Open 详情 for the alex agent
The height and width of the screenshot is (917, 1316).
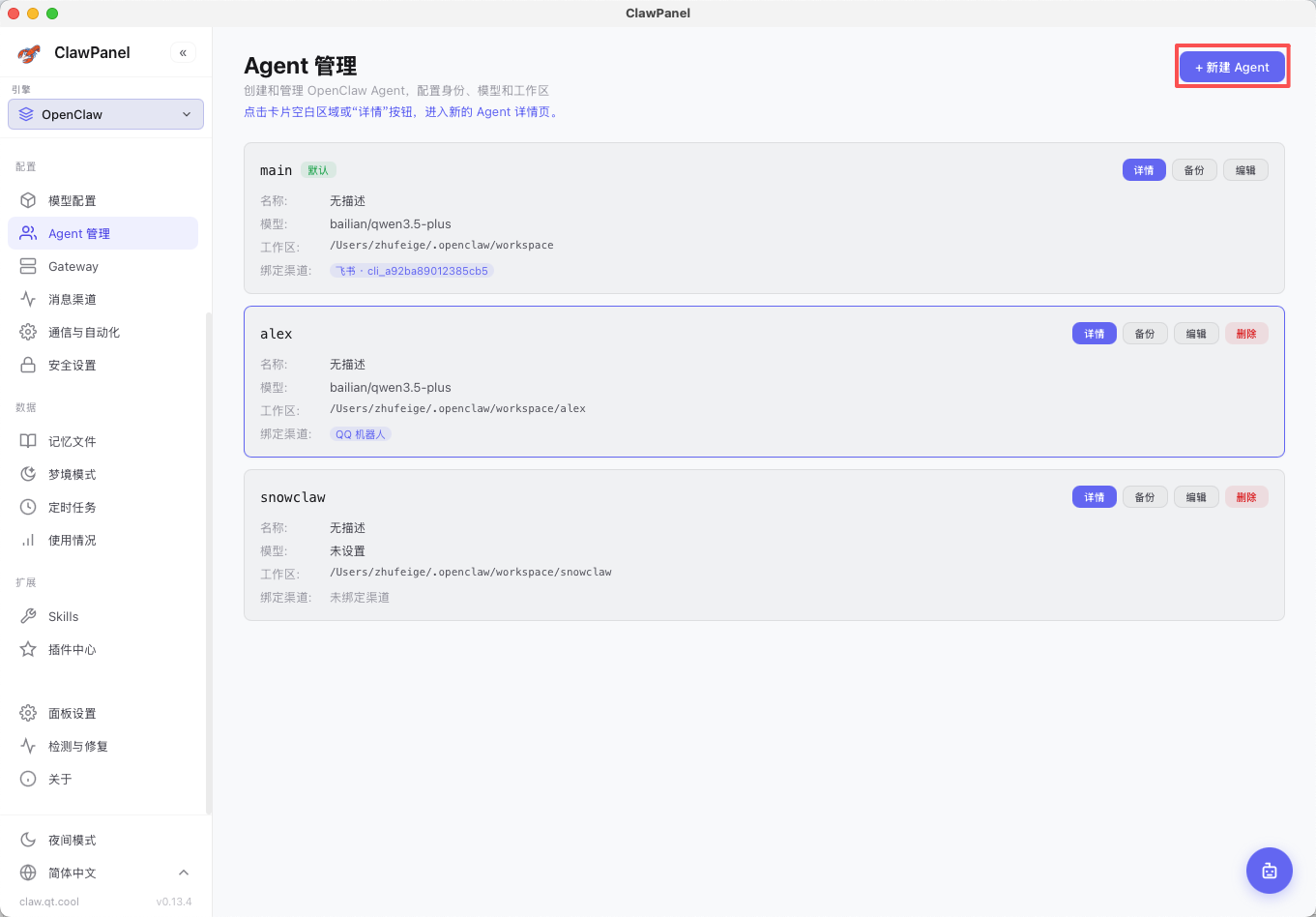(1094, 334)
